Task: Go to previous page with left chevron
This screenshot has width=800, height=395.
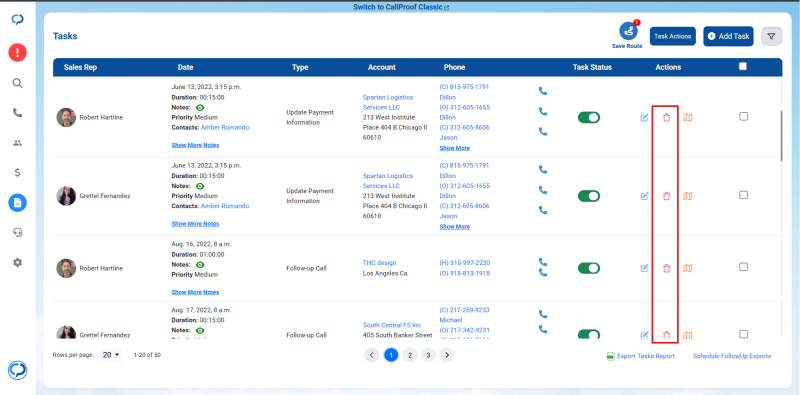Action: click(x=371, y=355)
